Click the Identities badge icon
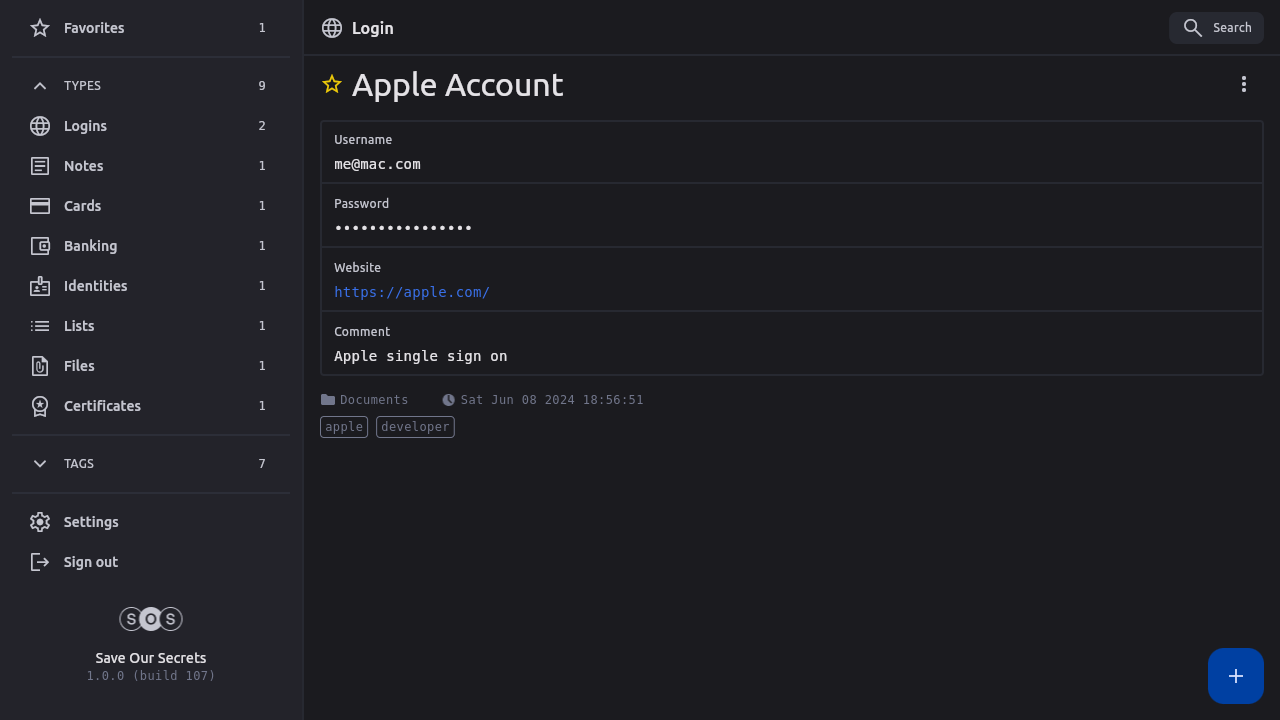1280x720 pixels. [40, 286]
